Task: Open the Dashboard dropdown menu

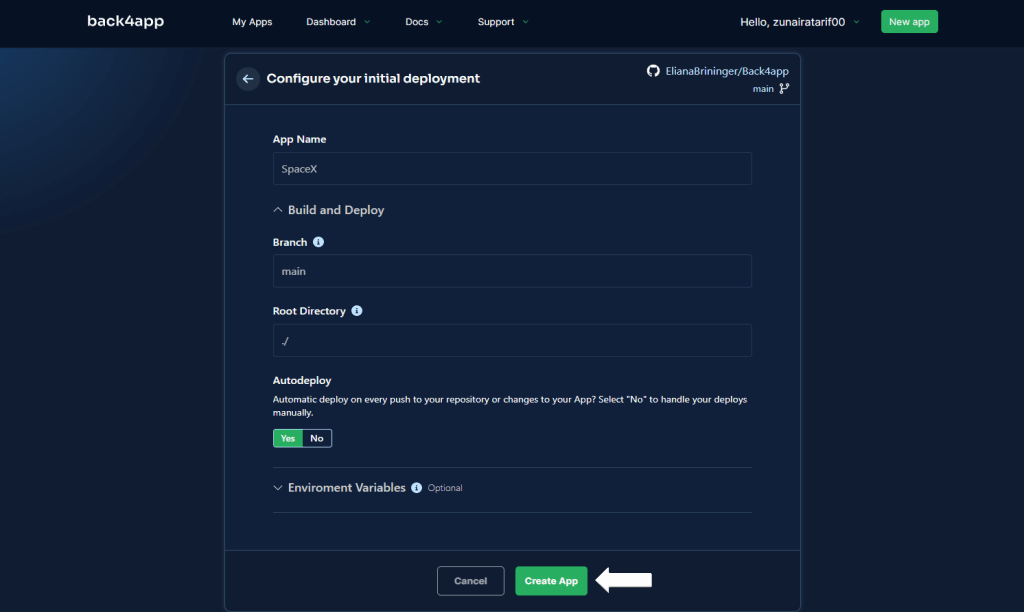Action: (338, 22)
